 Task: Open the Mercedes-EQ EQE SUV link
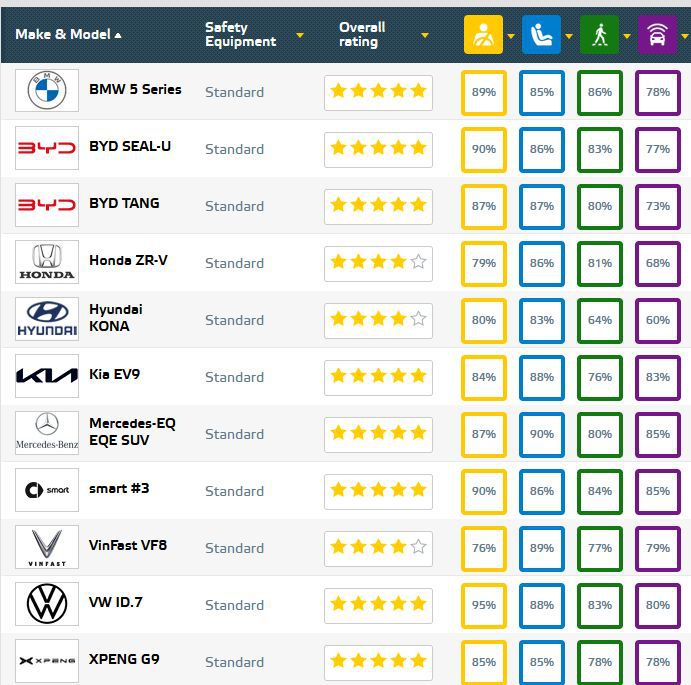coord(132,431)
